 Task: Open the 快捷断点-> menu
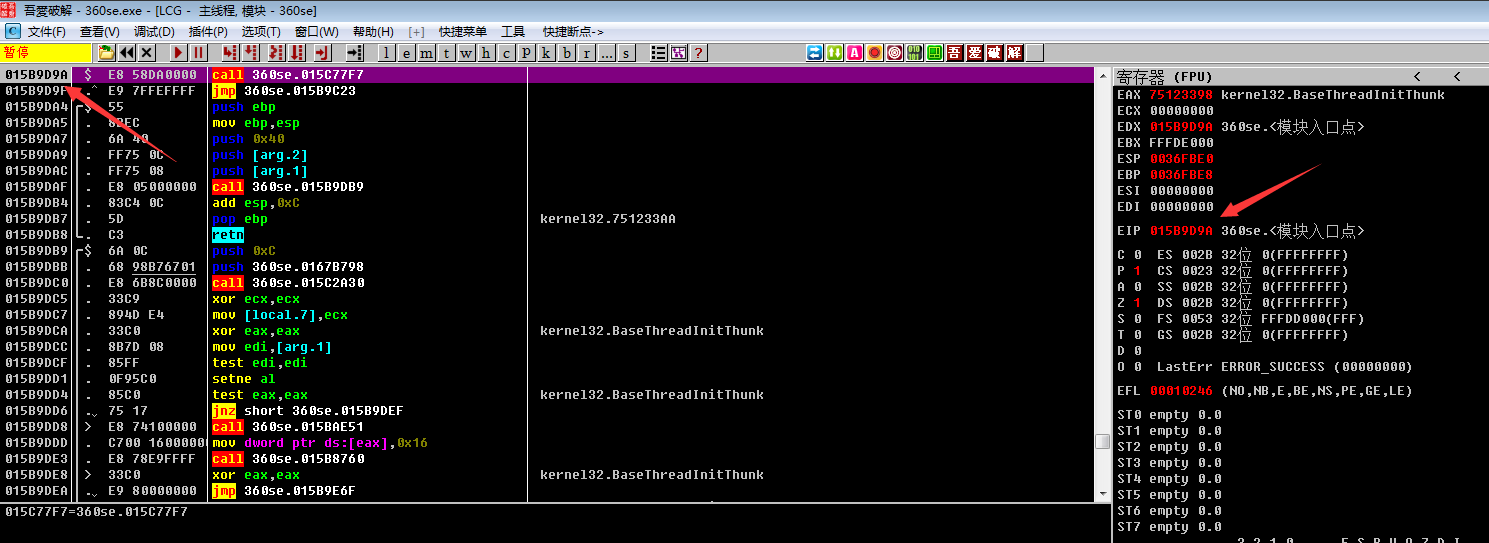coord(574,32)
